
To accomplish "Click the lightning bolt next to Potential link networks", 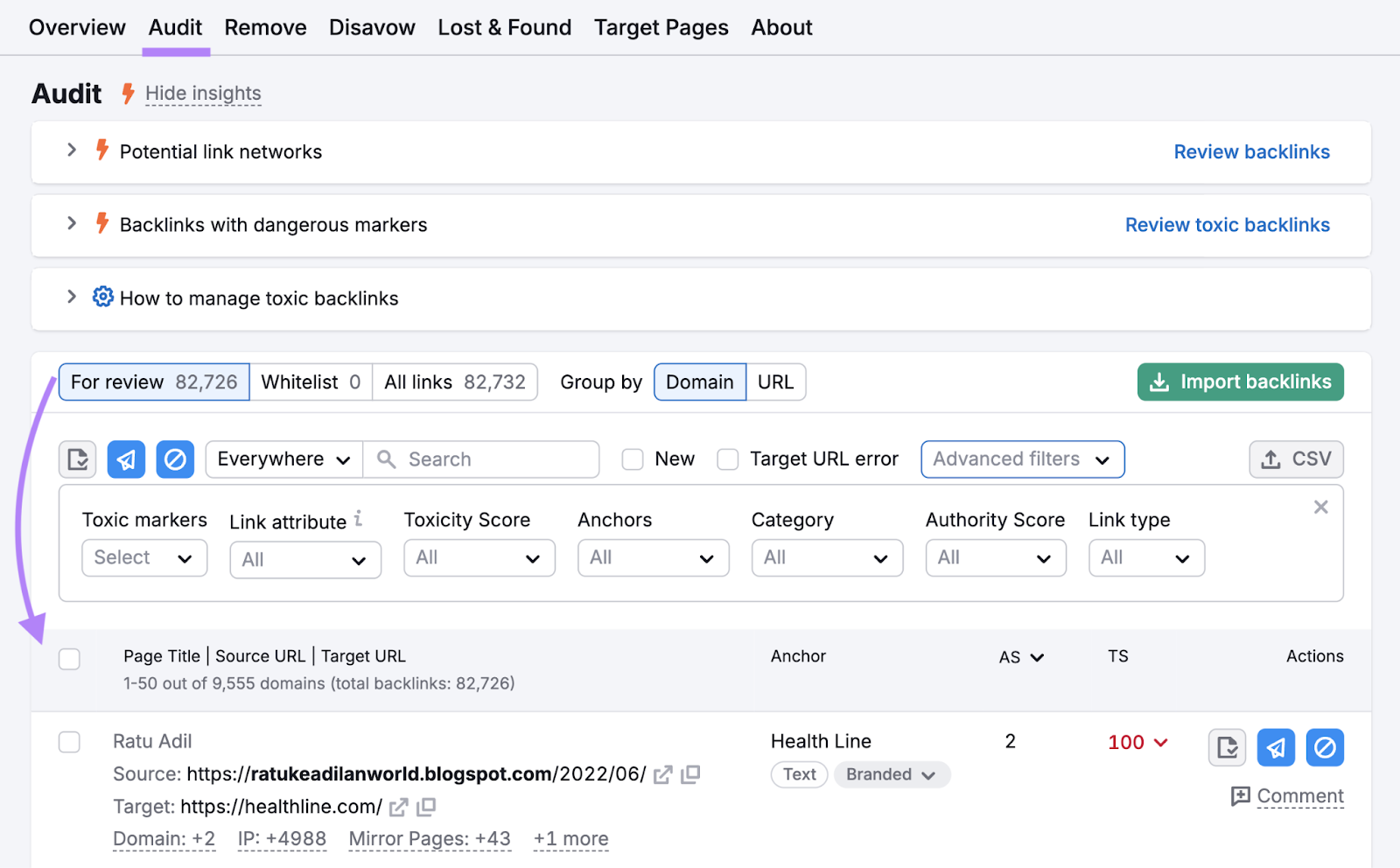I will (x=101, y=150).
